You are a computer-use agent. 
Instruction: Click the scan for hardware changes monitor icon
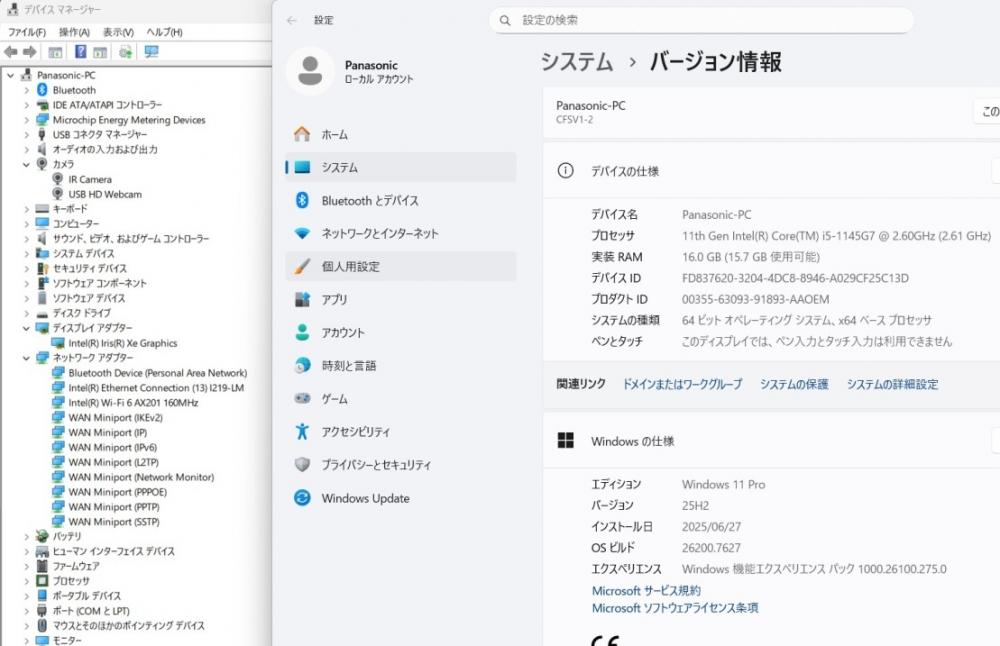[151, 52]
